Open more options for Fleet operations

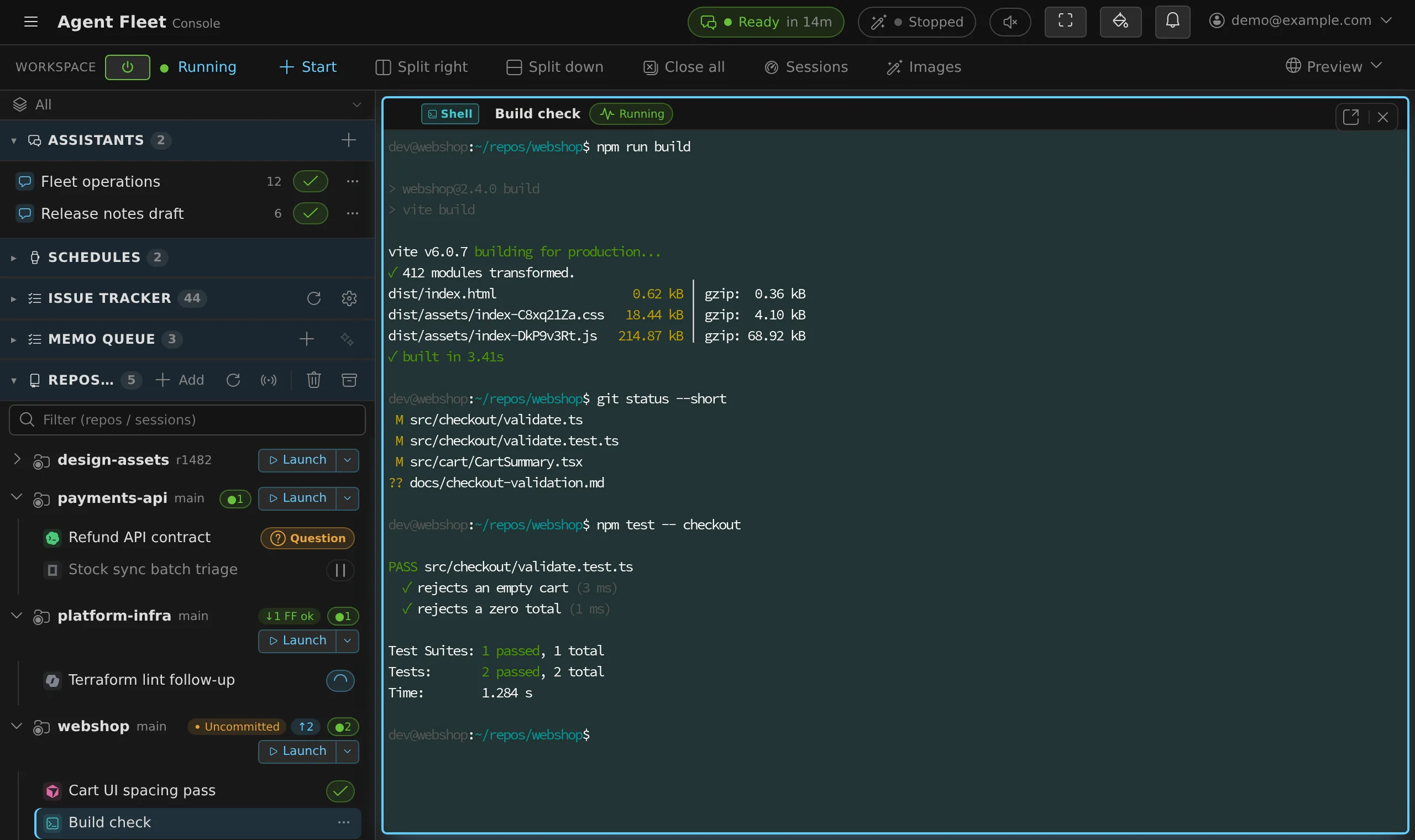pyautogui.click(x=352, y=181)
